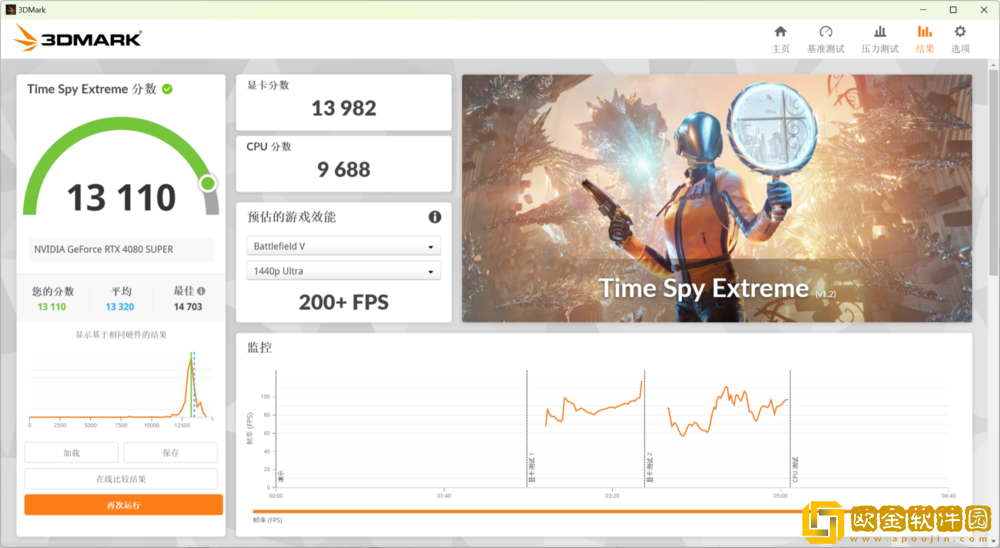Click the 3DMark logo in the header
The height and width of the screenshot is (548, 1000).
point(78,40)
